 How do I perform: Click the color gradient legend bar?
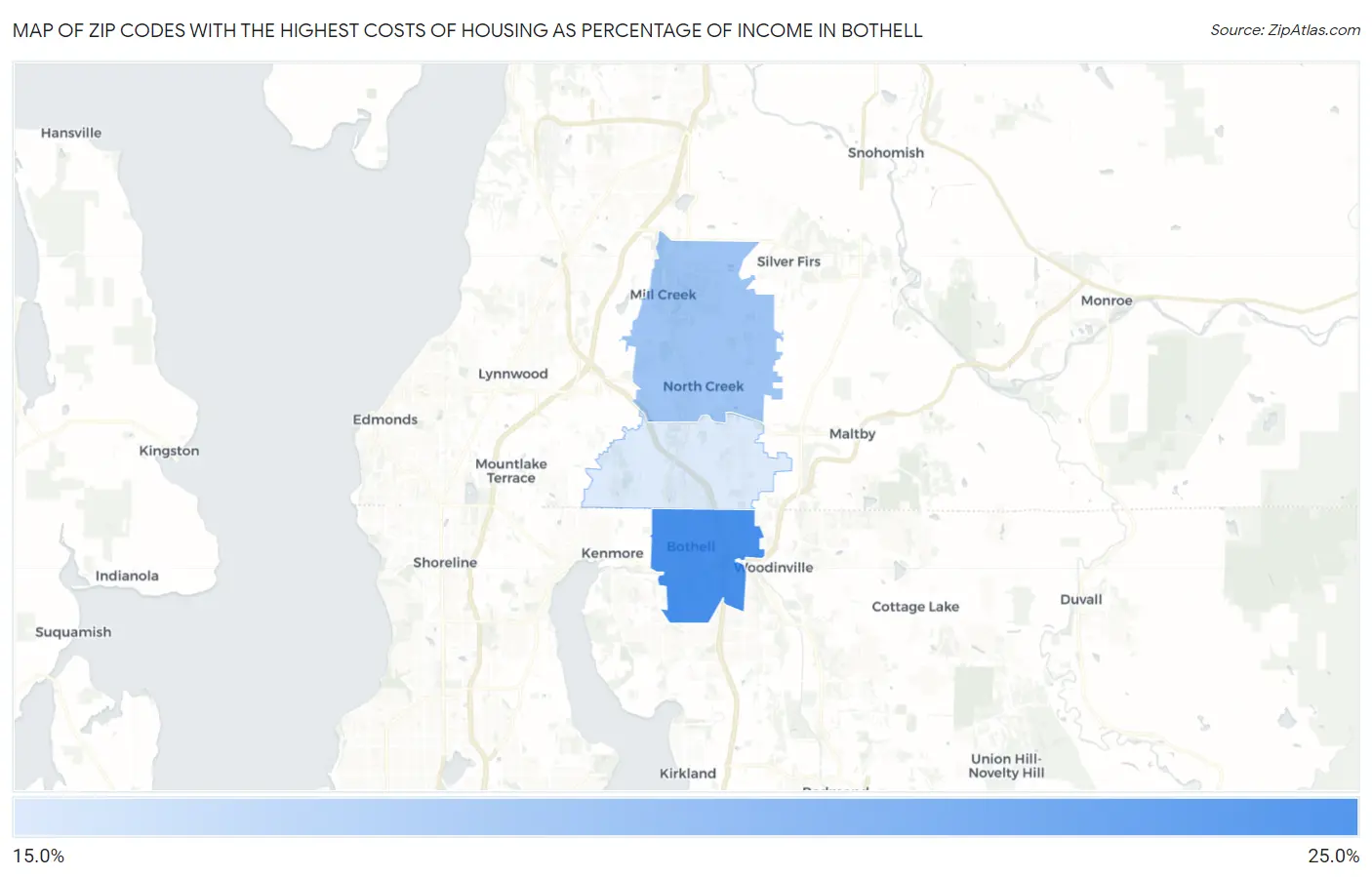click(x=686, y=817)
